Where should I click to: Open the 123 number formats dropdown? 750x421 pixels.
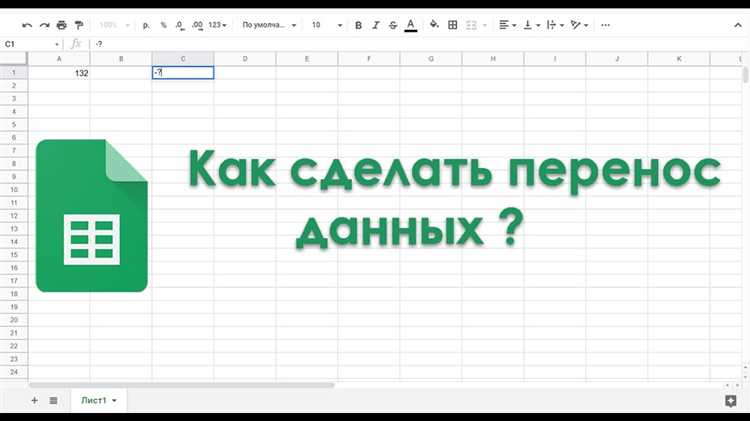click(x=218, y=25)
